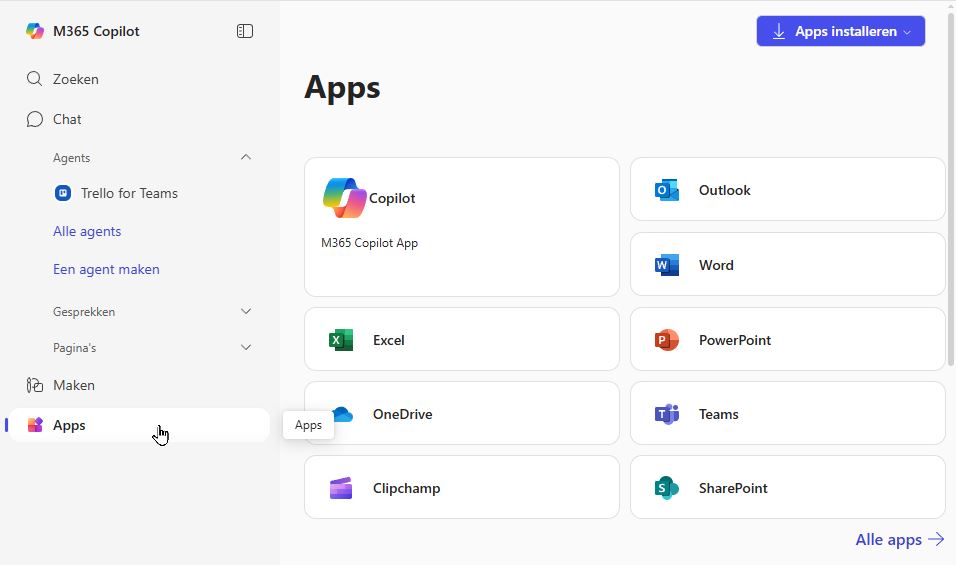Open Zoeken in the sidebar
The image size is (956, 565).
tap(75, 79)
